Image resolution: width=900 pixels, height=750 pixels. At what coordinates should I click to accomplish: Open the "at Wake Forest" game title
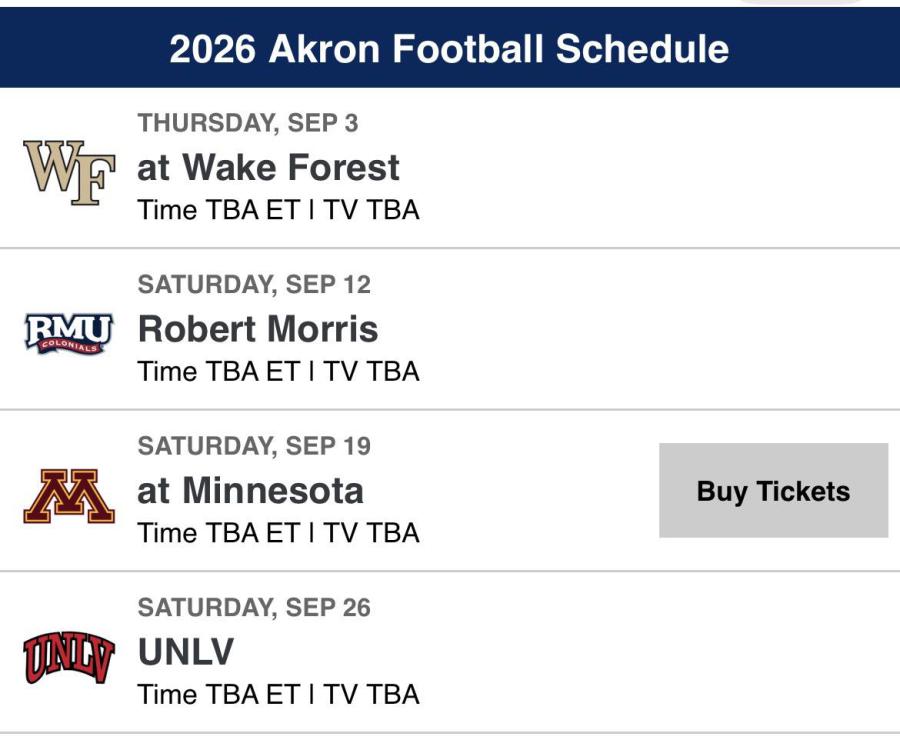tap(268, 167)
